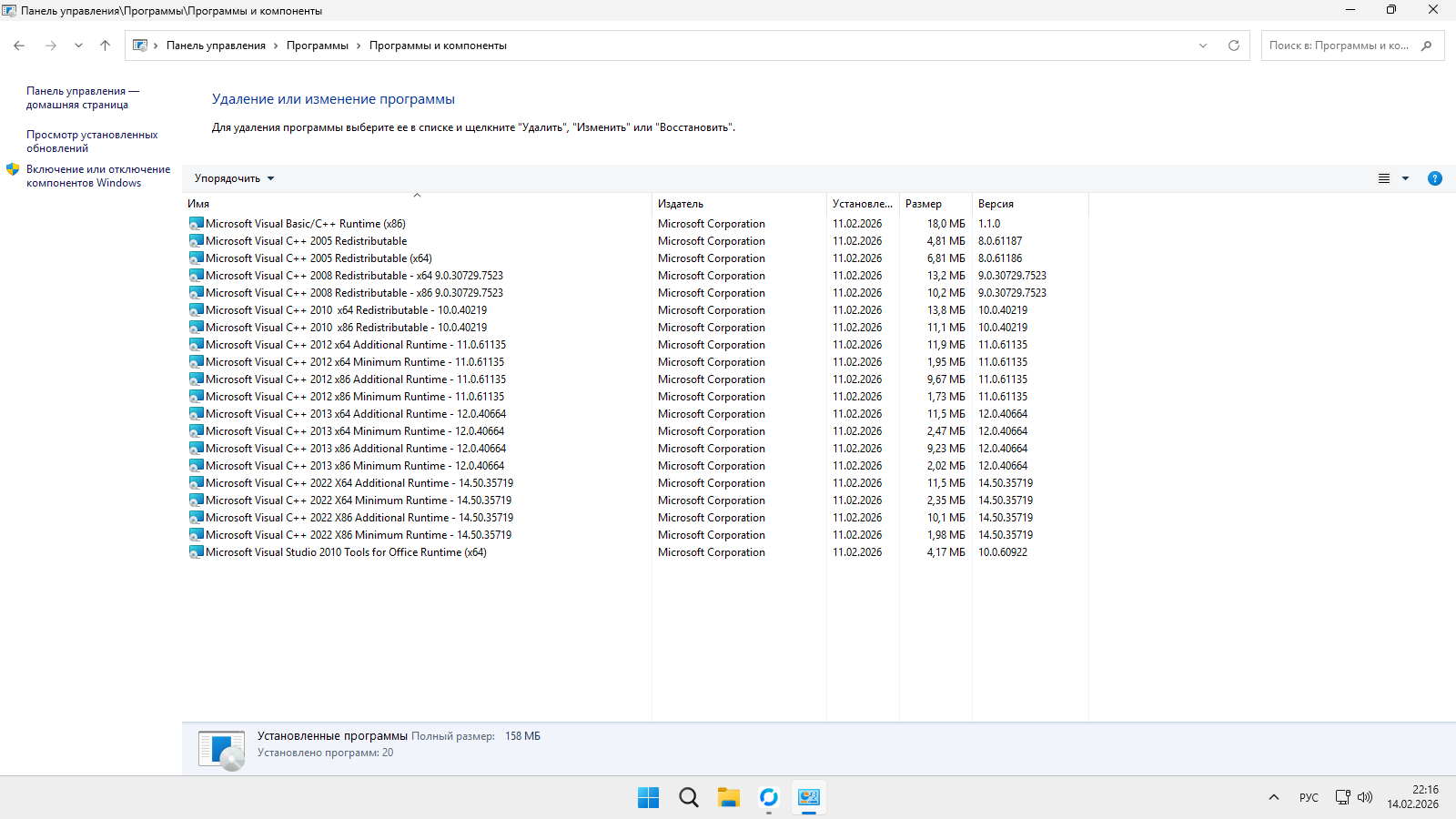Expand the Упорядочить dropdown
This screenshot has height=819, width=1456.
coord(234,178)
